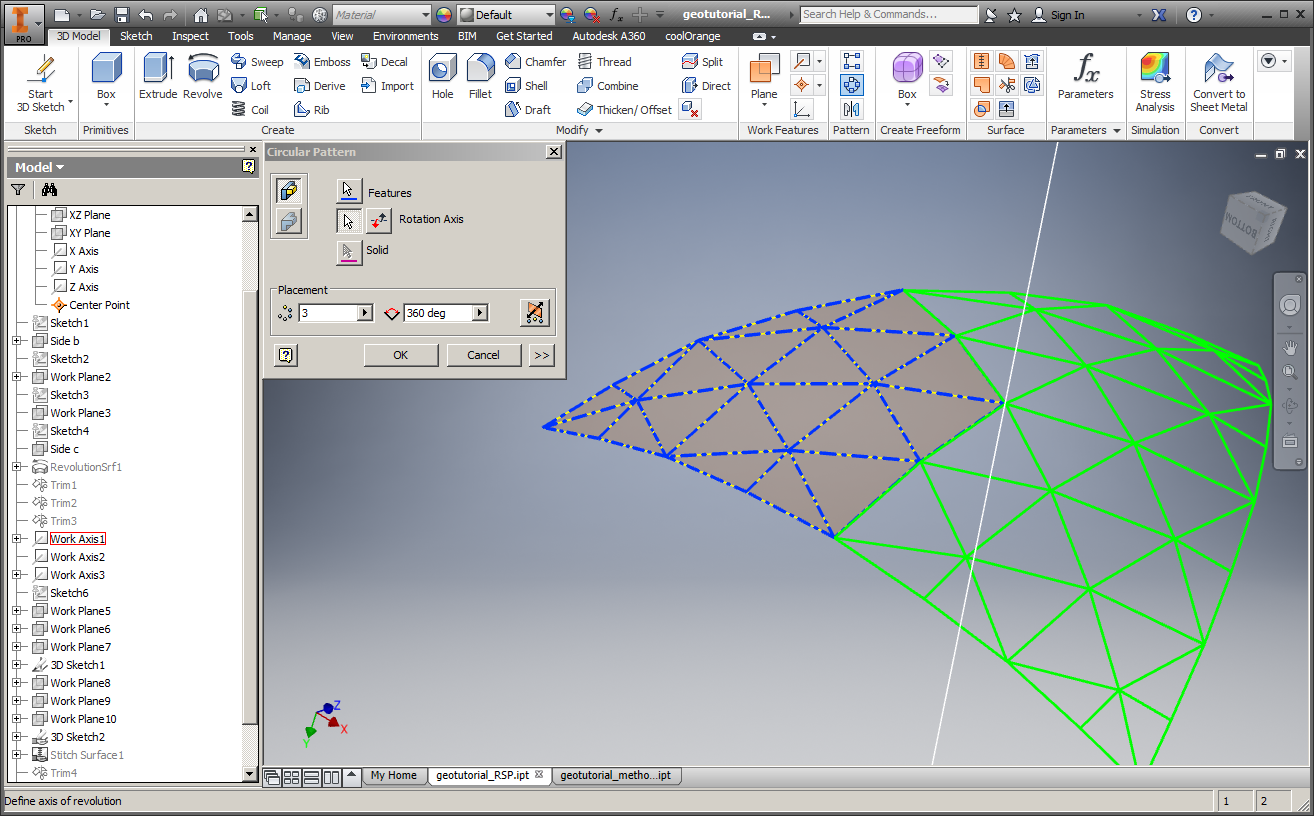Click Convert to Sheet Metal
1314x816 pixels.
pos(1219,82)
